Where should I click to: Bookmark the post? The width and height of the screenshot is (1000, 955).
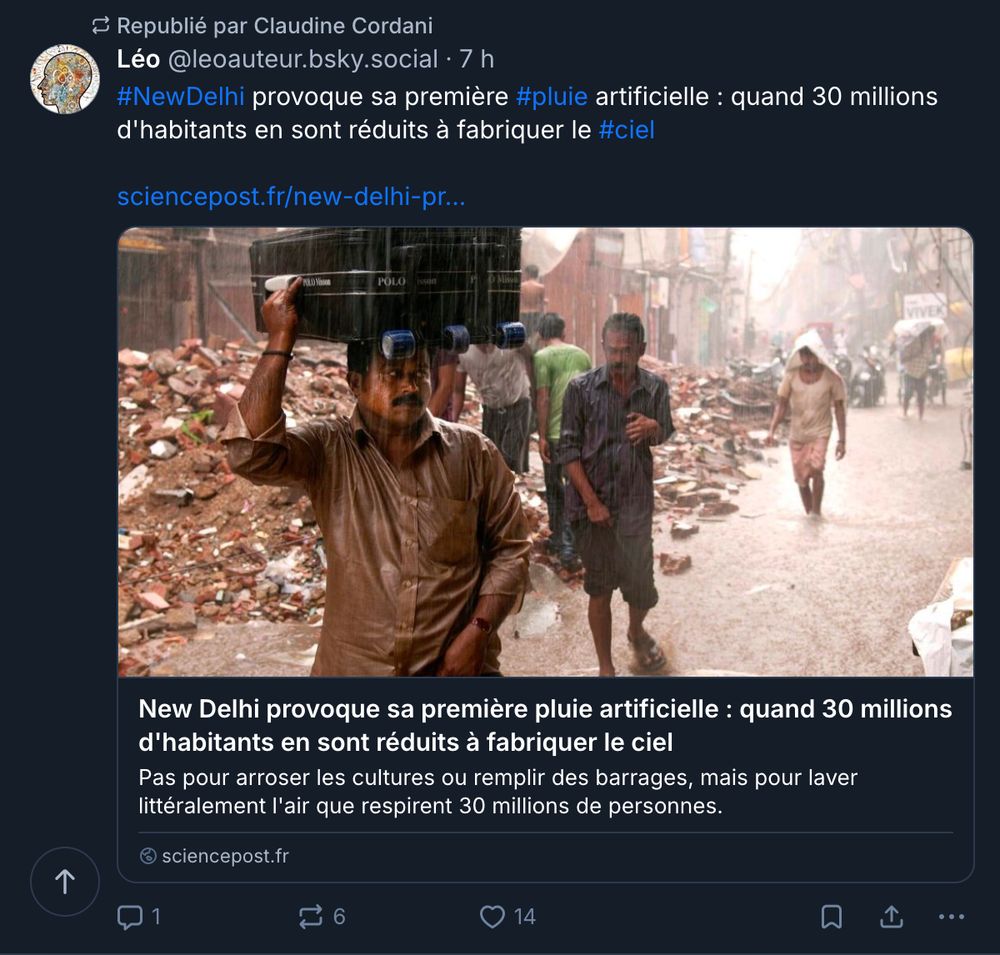click(x=831, y=916)
